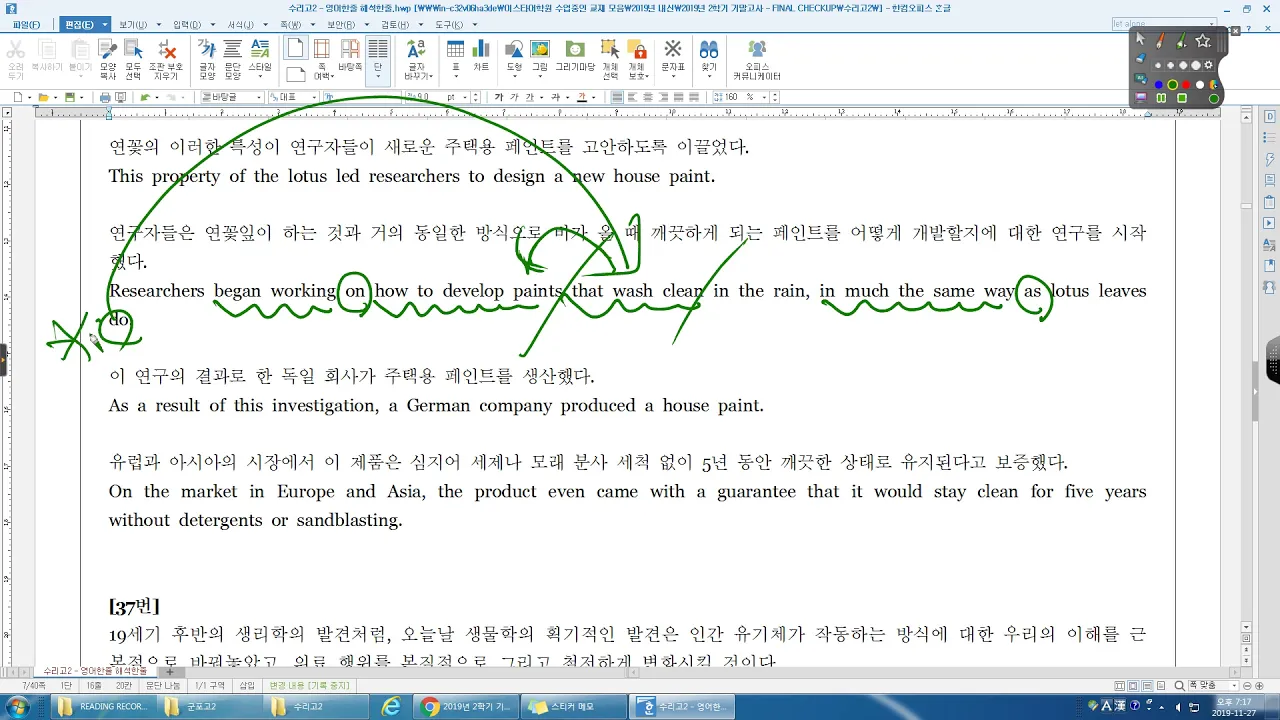Toggle bold 가 formatting button
The width and height of the screenshot is (1280, 720).
coord(499,97)
